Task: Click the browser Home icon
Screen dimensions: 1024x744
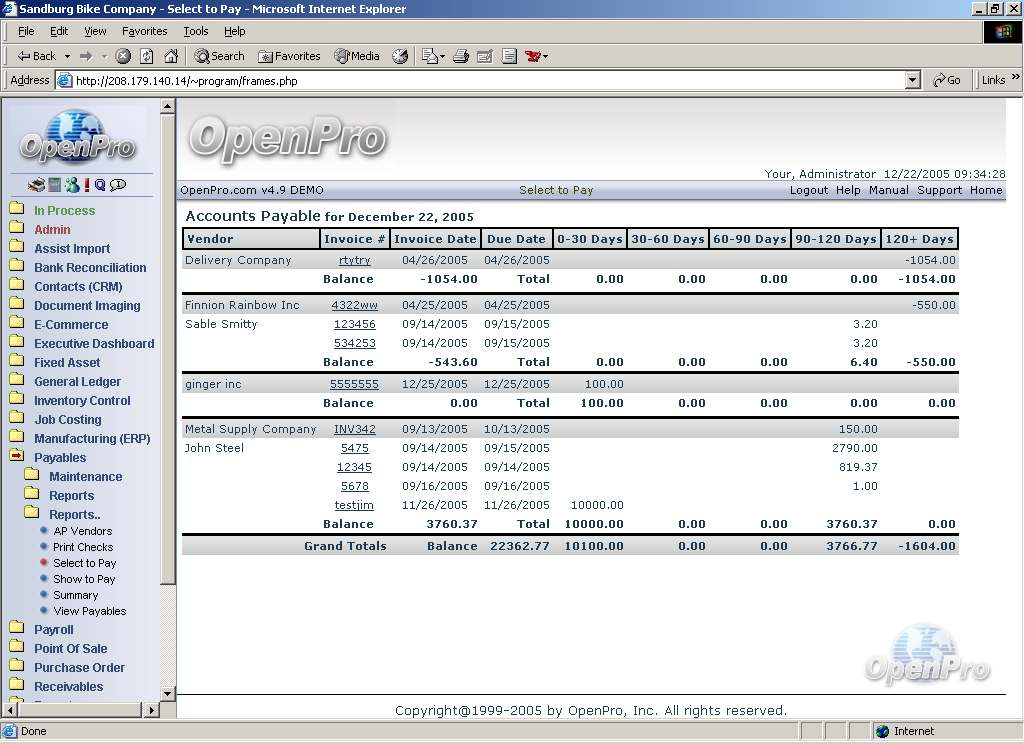Action: click(171, 56)
